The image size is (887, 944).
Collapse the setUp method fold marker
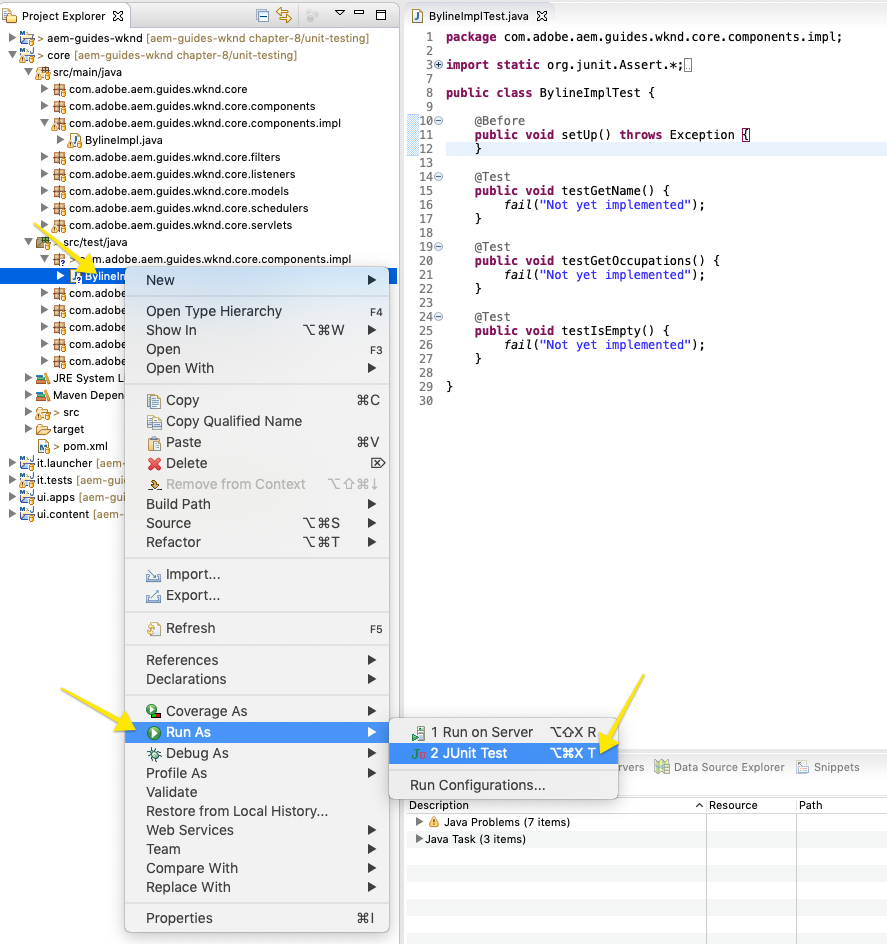[x=439, y=120]
